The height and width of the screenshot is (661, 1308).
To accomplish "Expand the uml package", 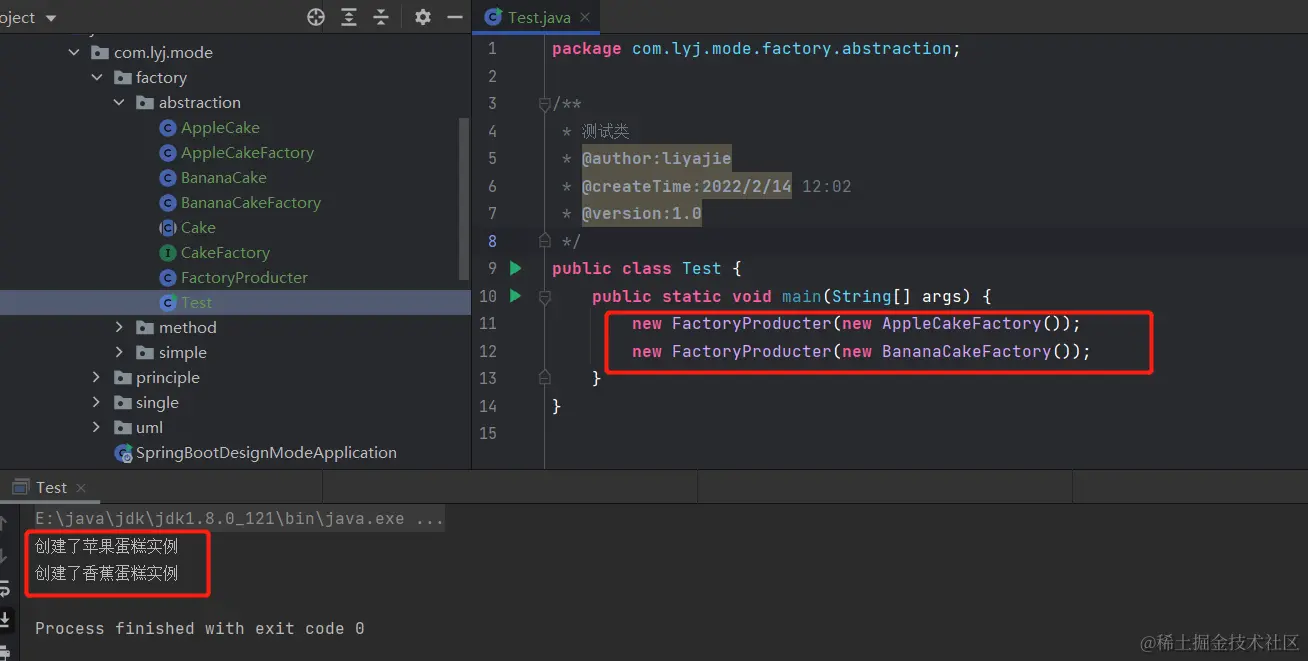I will (96, 427).
